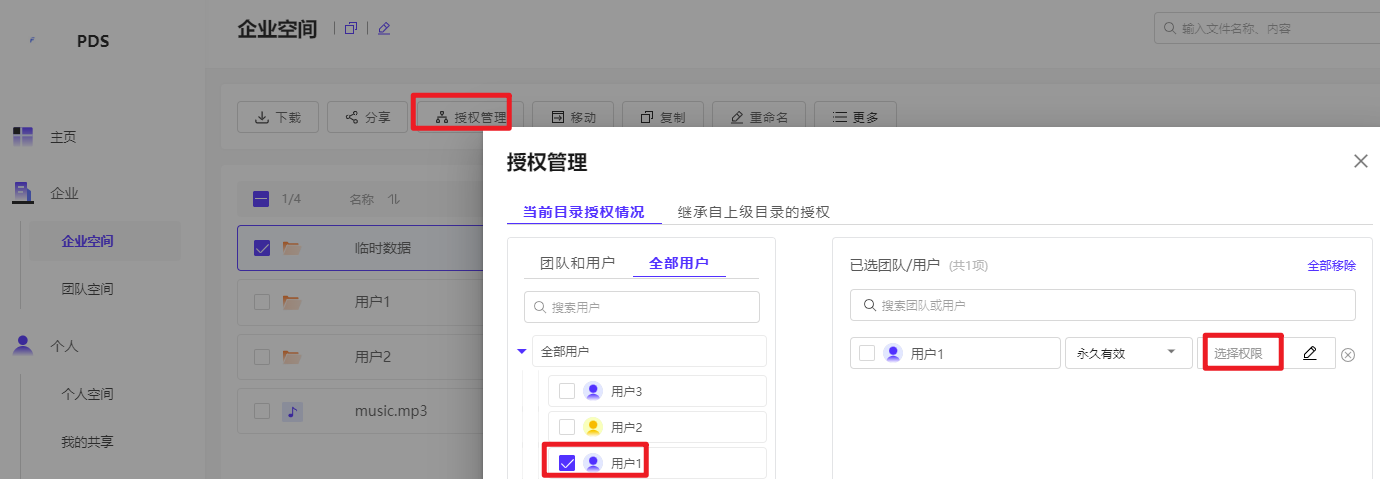Open the 永久有效 validity dropdown
This screenshot has width=1380, height=479.
click(1127, 353)
